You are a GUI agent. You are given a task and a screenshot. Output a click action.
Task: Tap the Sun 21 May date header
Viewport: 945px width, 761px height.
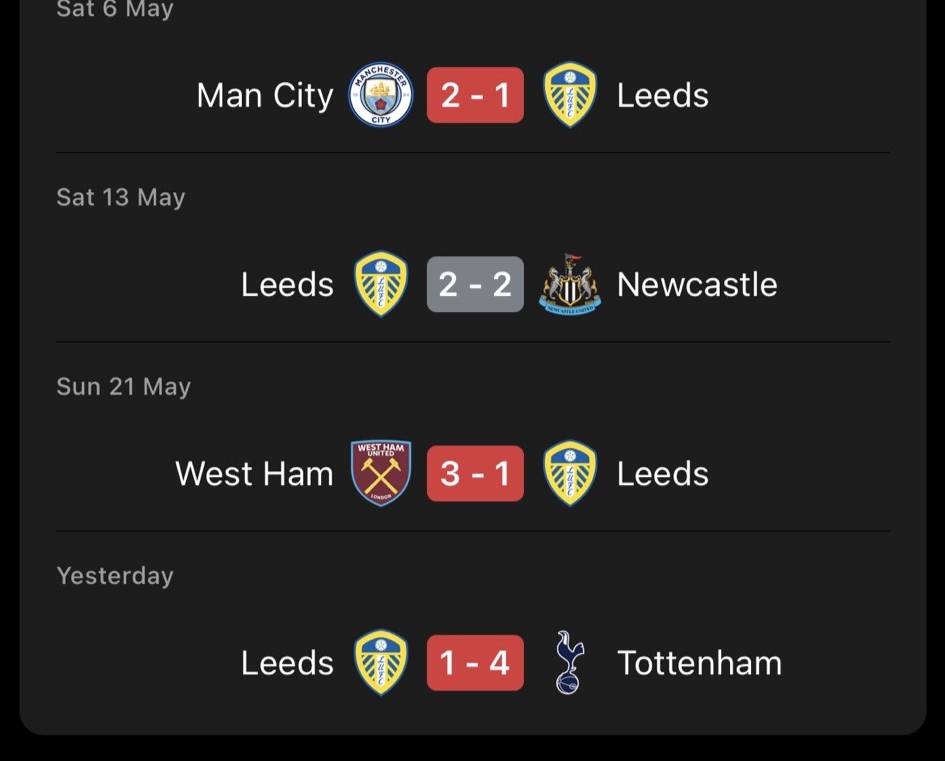(x=124, y=386)
